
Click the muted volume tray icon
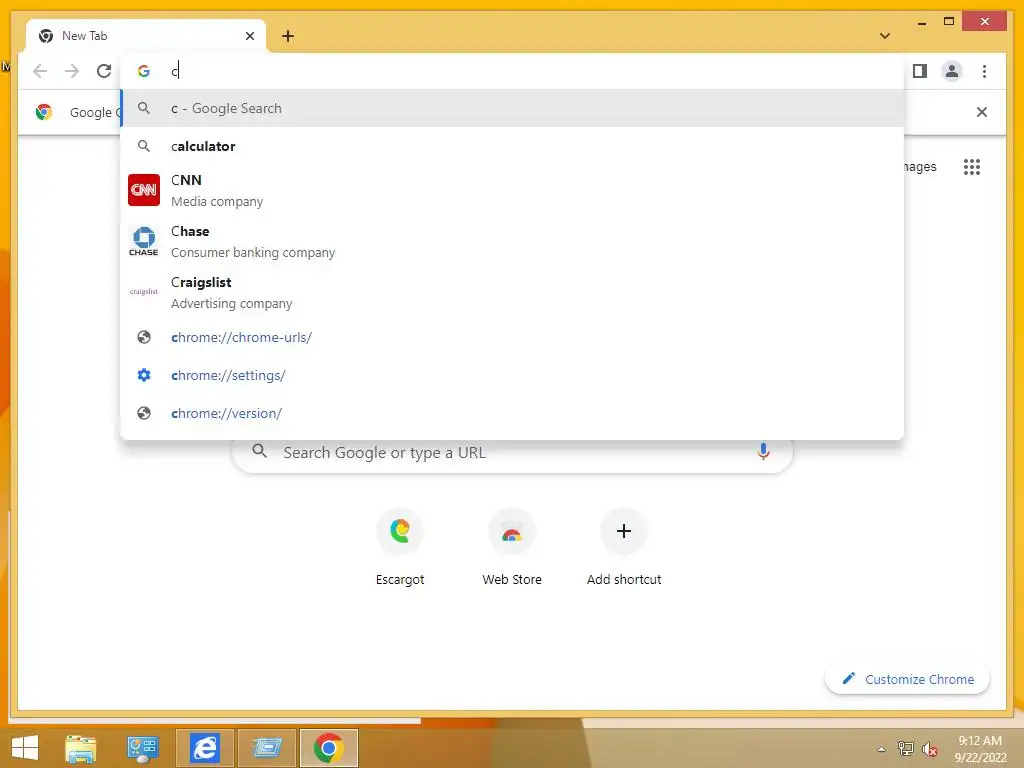point(930,749)
